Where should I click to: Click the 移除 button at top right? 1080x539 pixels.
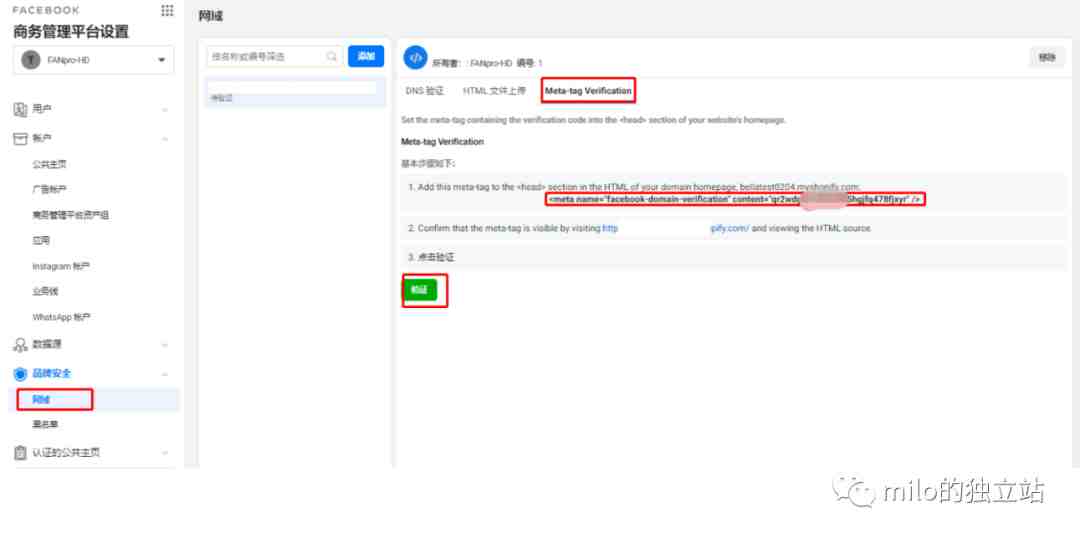1047,58
